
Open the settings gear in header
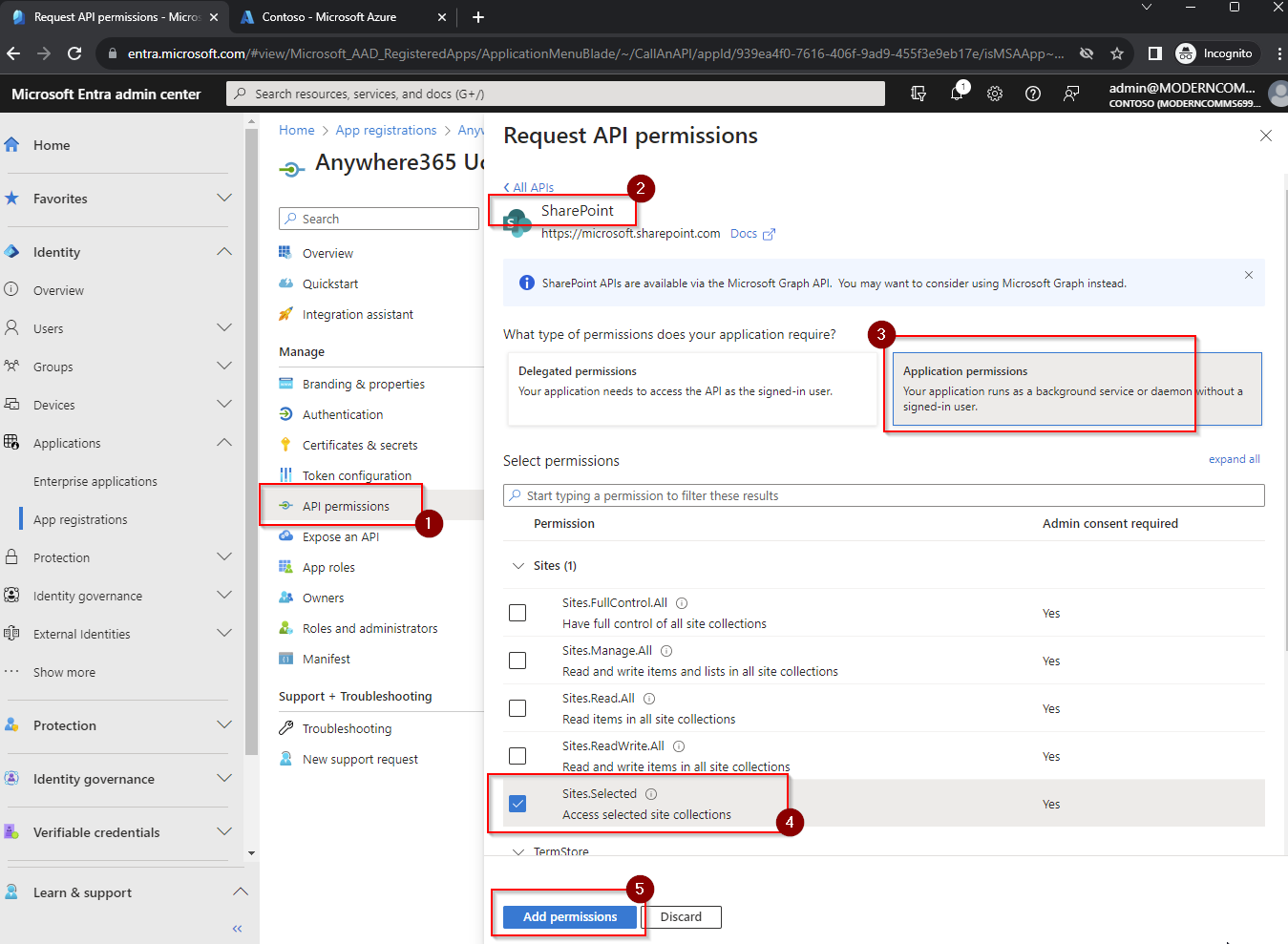995,94
